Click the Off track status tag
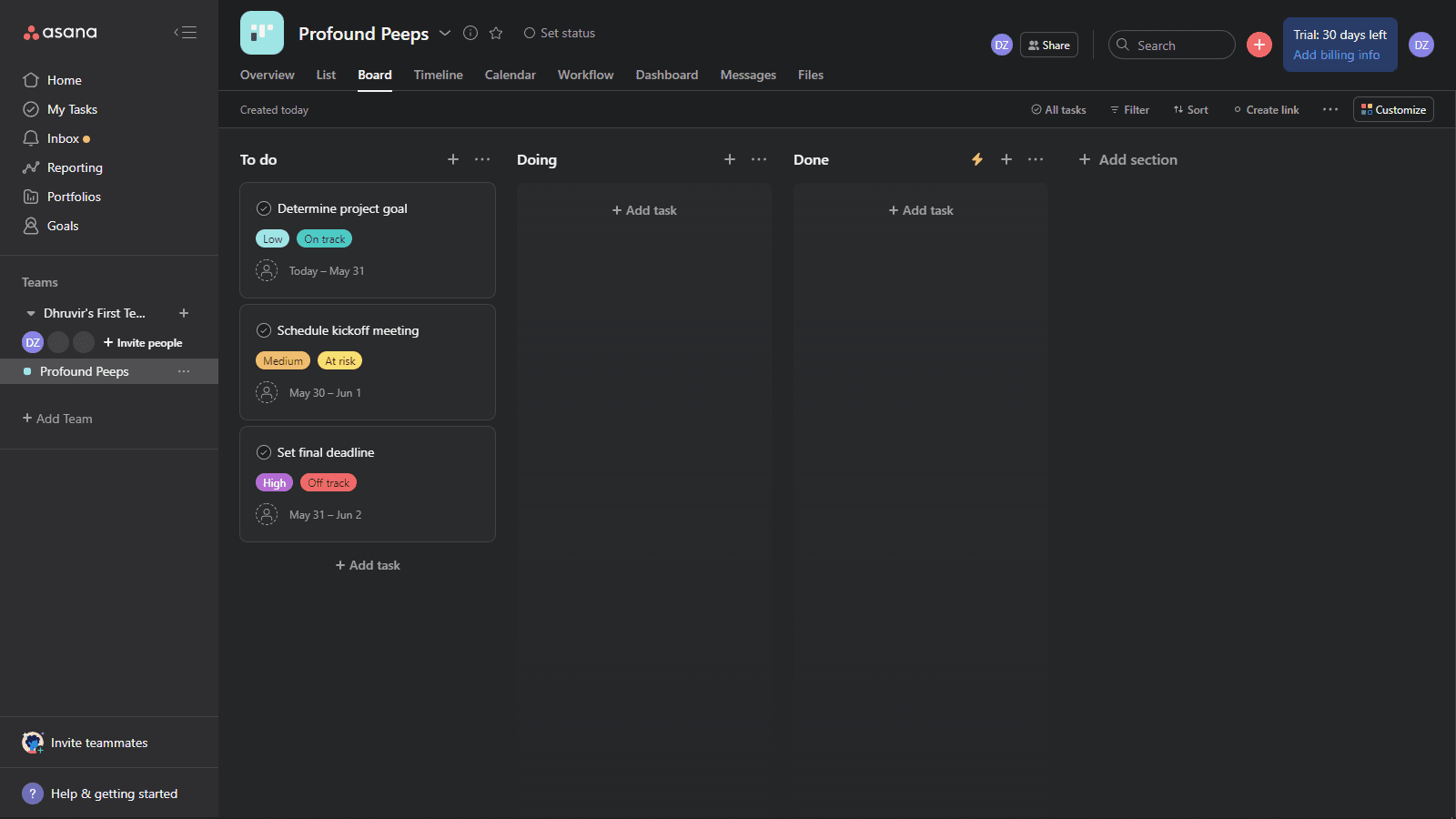 coord(329,483)
